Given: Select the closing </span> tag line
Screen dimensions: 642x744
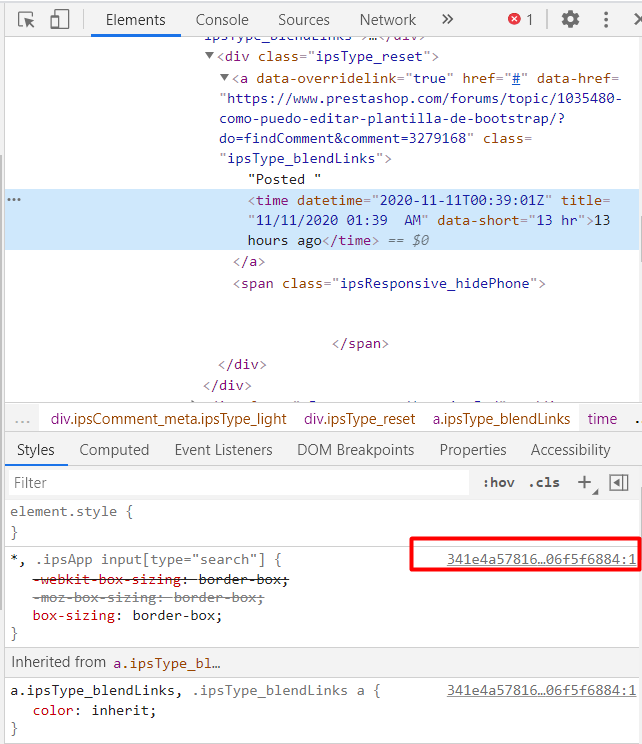Looking at the screenshot, I should click(x=361, y=344).
